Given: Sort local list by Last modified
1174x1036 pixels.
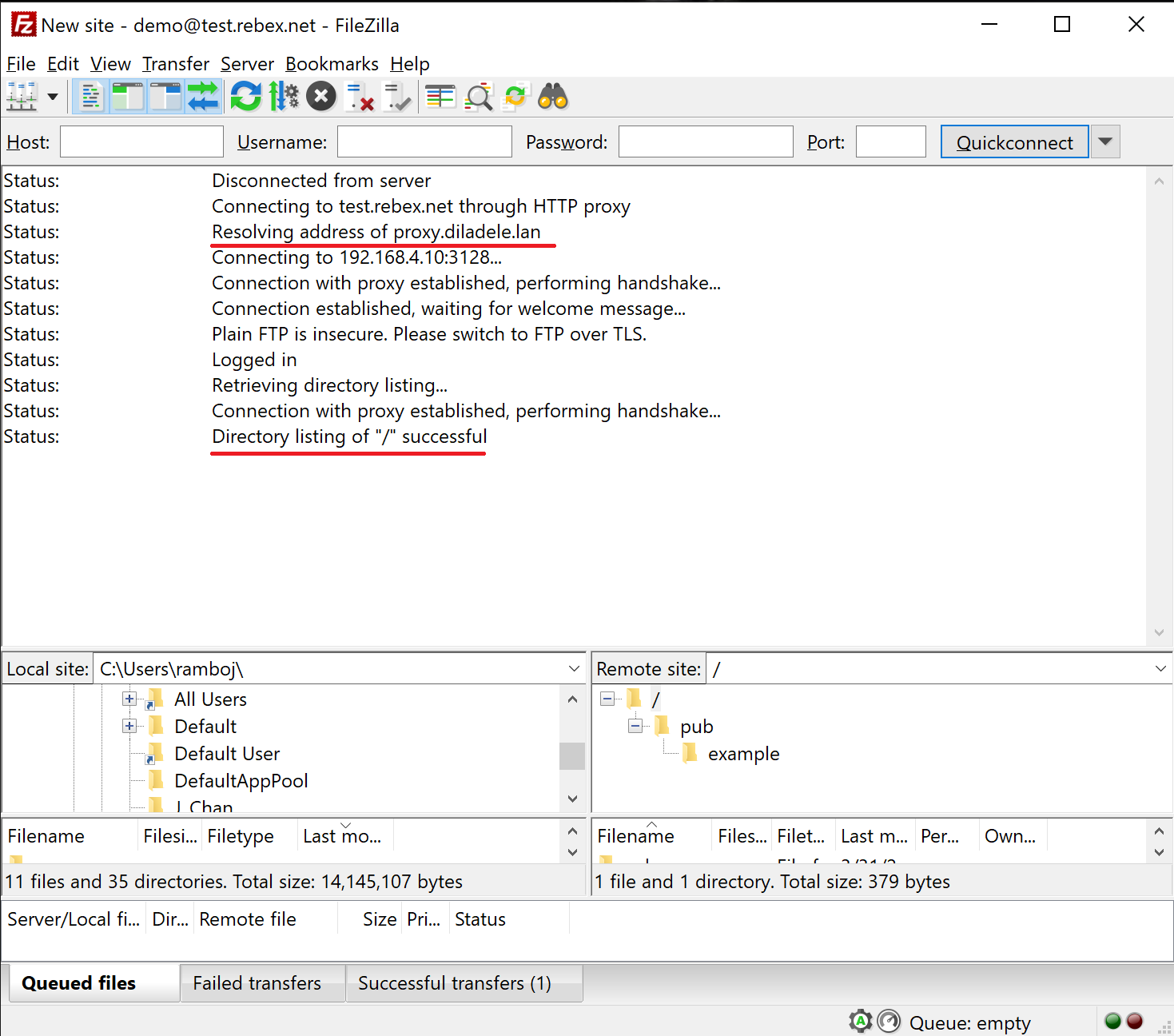Looking at the screenshot, I should pos(345,836).
